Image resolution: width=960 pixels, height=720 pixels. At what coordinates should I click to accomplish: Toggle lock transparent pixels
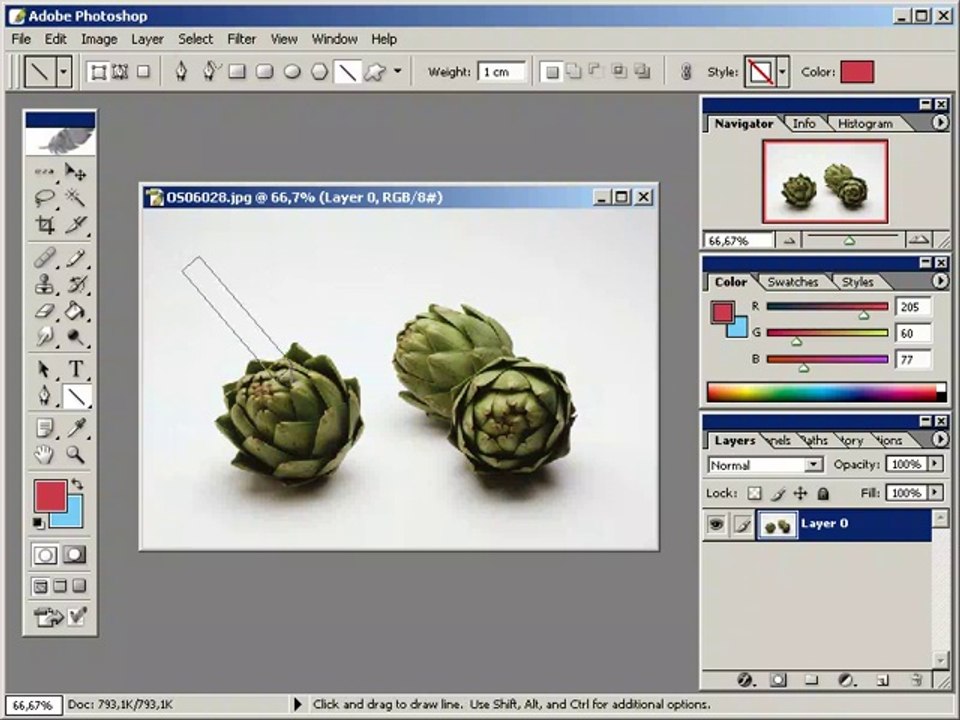coord(754,493)
